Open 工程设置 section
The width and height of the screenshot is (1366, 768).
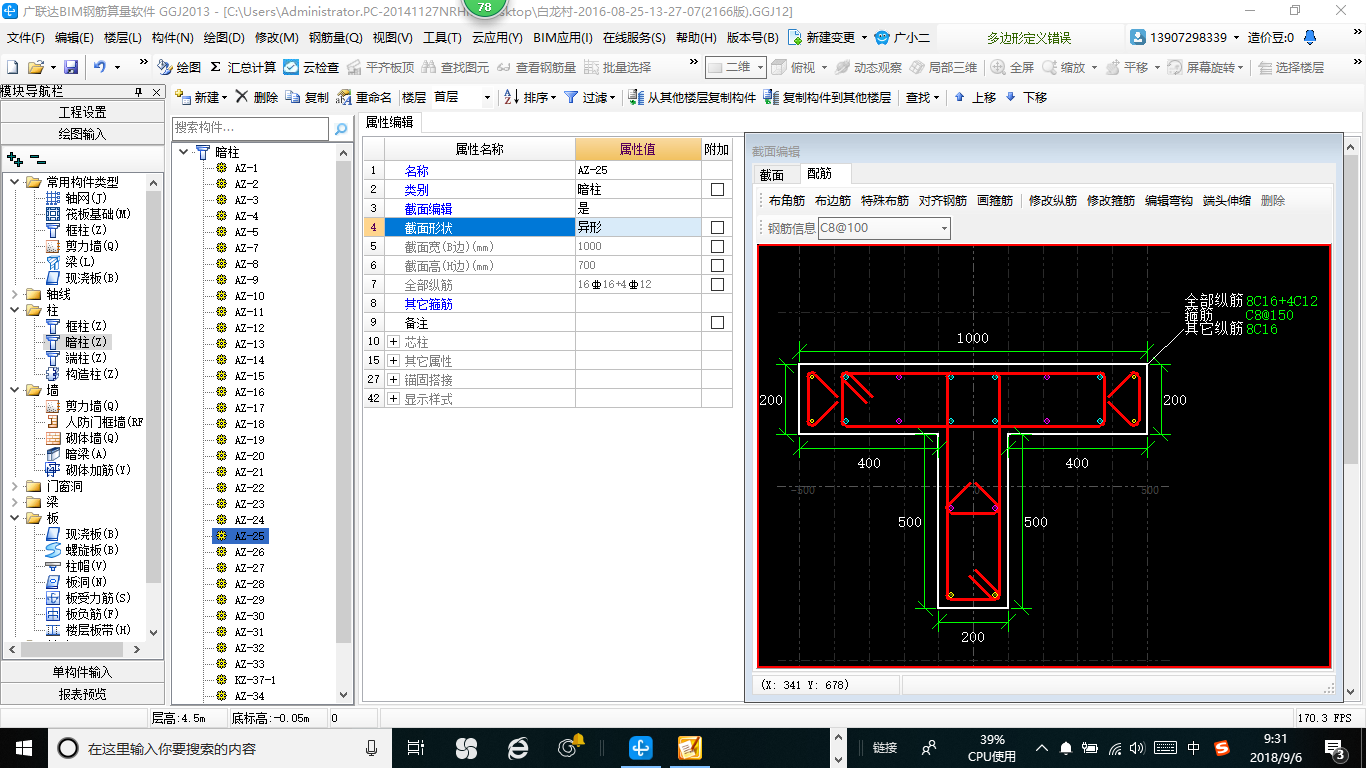pyautogui.click(x=82, y=112)
